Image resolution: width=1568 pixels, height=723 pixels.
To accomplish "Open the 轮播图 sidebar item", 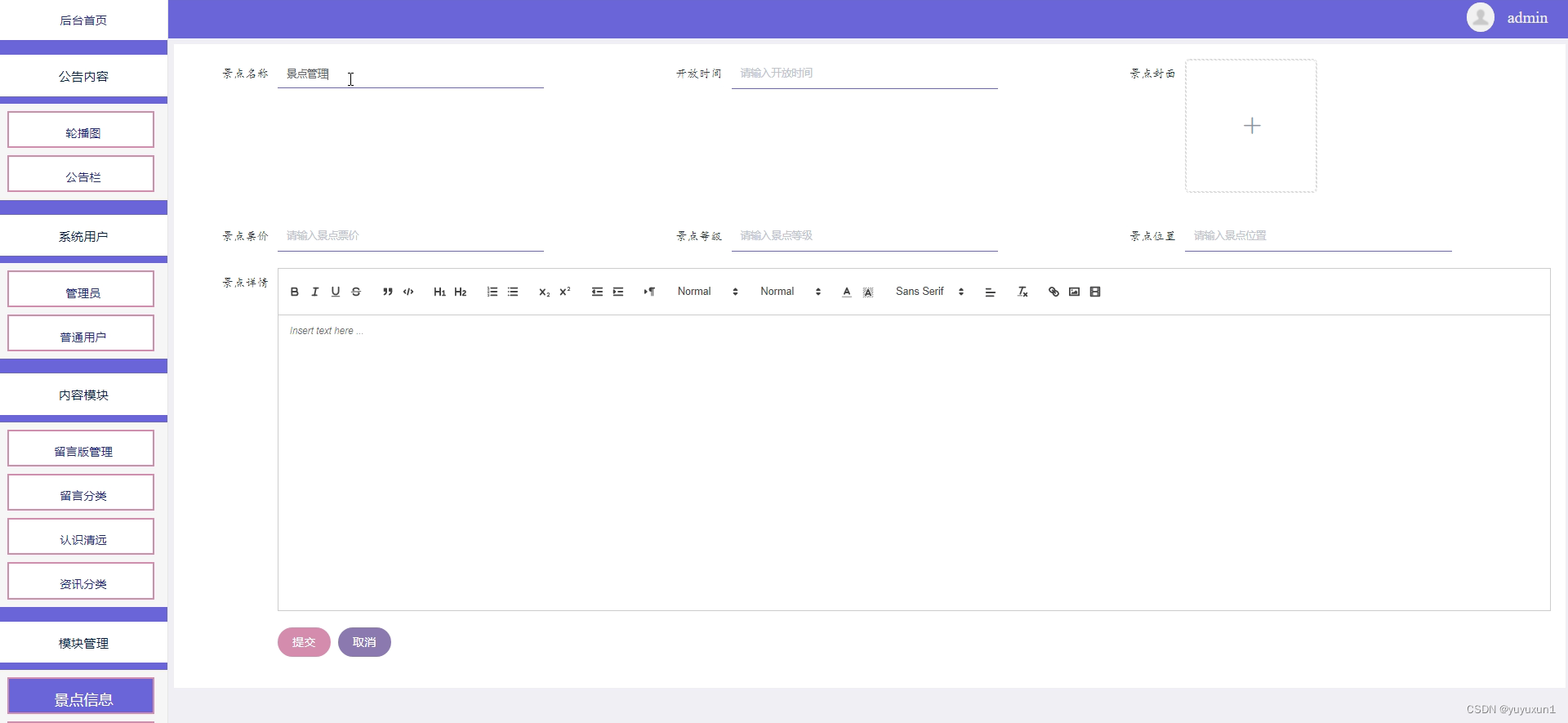I will [x=81, y=130].
